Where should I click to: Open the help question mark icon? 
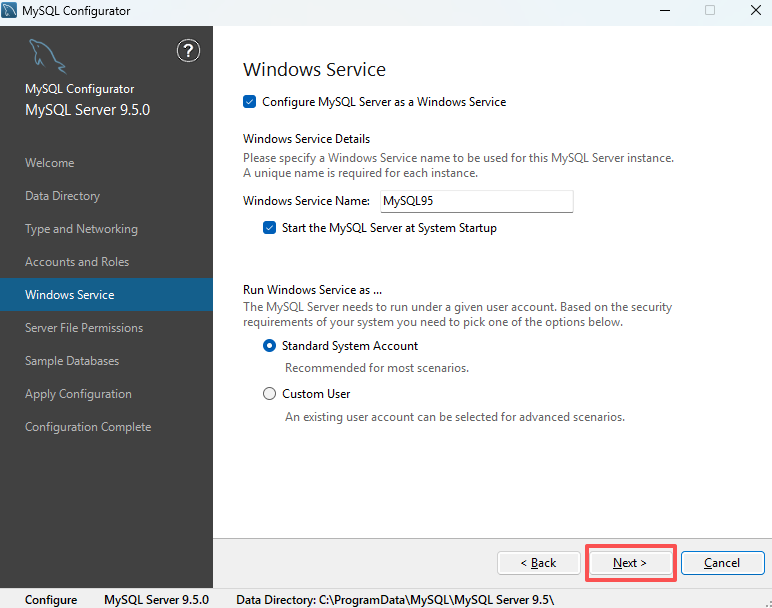[x=188, y=51]
